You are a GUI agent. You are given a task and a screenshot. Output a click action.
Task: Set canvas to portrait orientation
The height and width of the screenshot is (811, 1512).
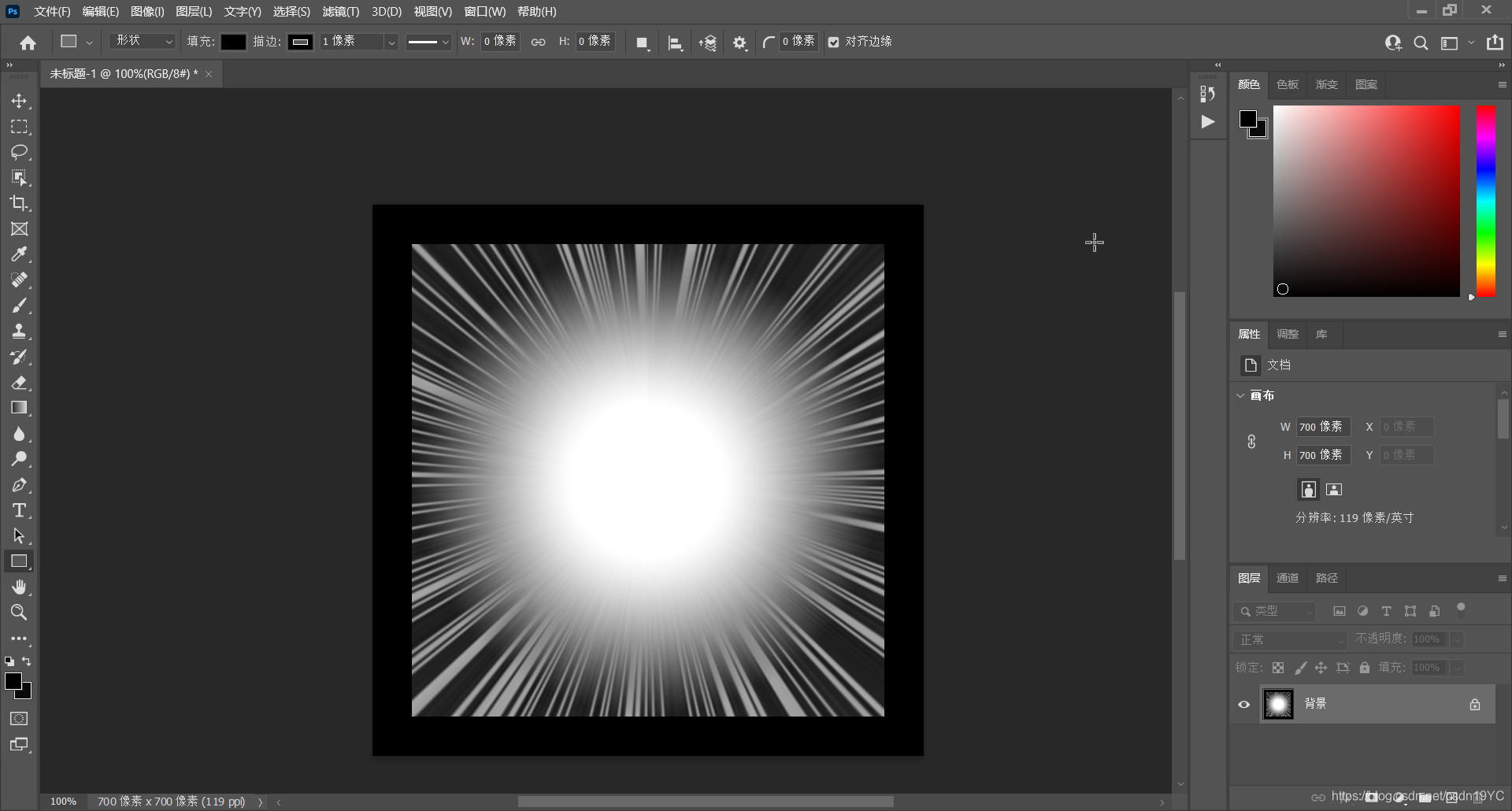click(x=1308, y=490)
